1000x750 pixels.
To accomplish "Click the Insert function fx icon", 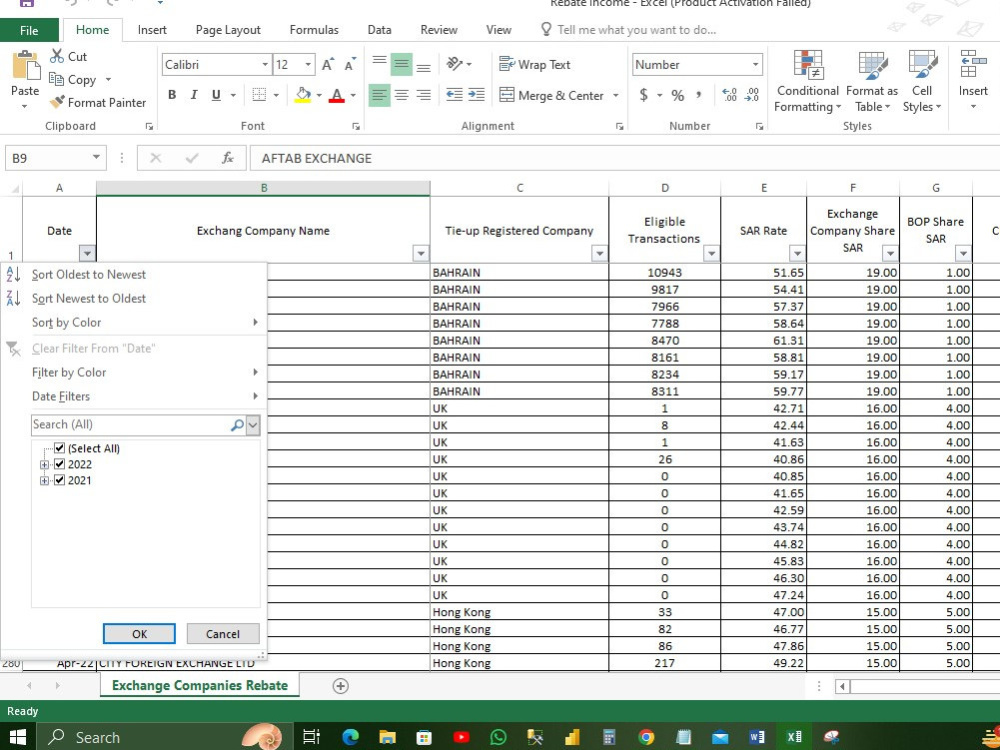I will coord(227,158).
